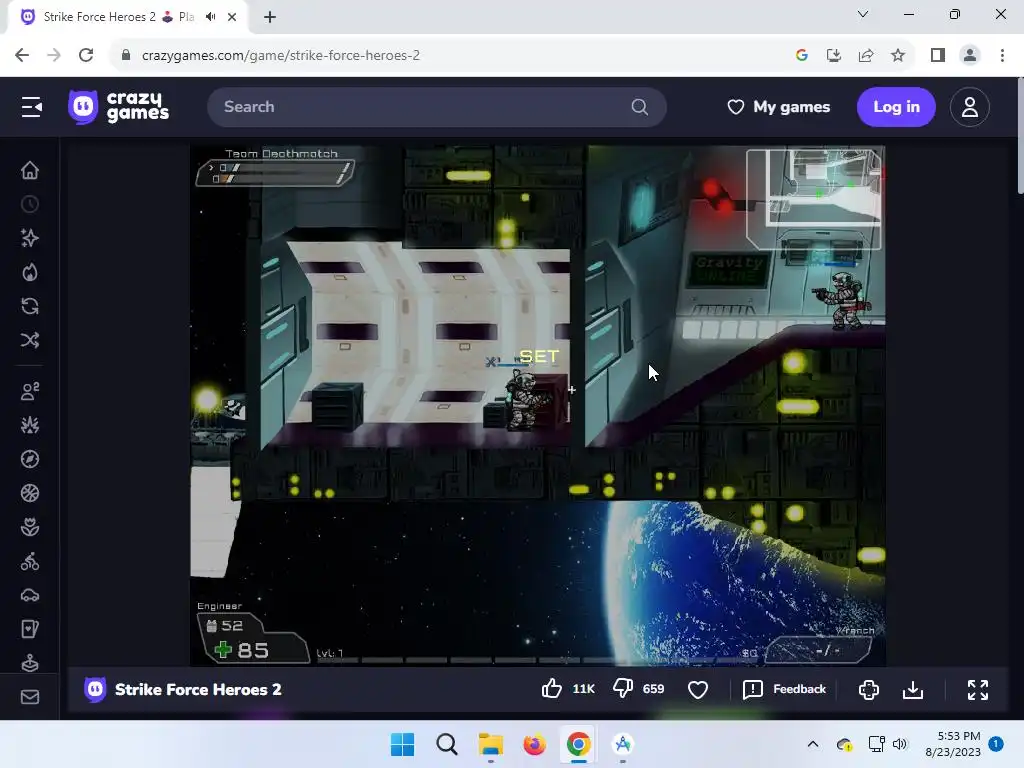Viewport: 1024px width, 768px height.
Task: Send Feedback about the game
Action: pyautogui.click(x=784, y=690)
